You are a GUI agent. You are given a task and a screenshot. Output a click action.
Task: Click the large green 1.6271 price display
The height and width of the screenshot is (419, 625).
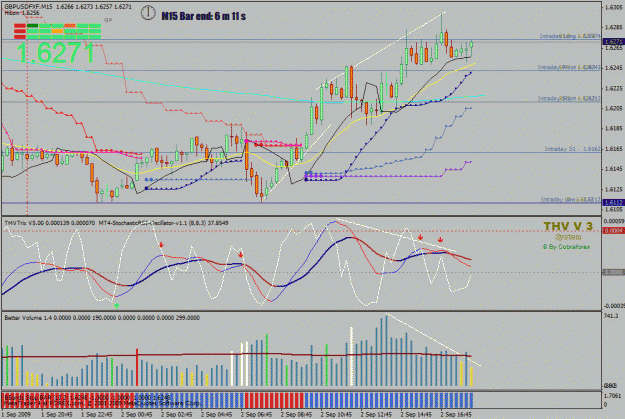tap(55, 52)
